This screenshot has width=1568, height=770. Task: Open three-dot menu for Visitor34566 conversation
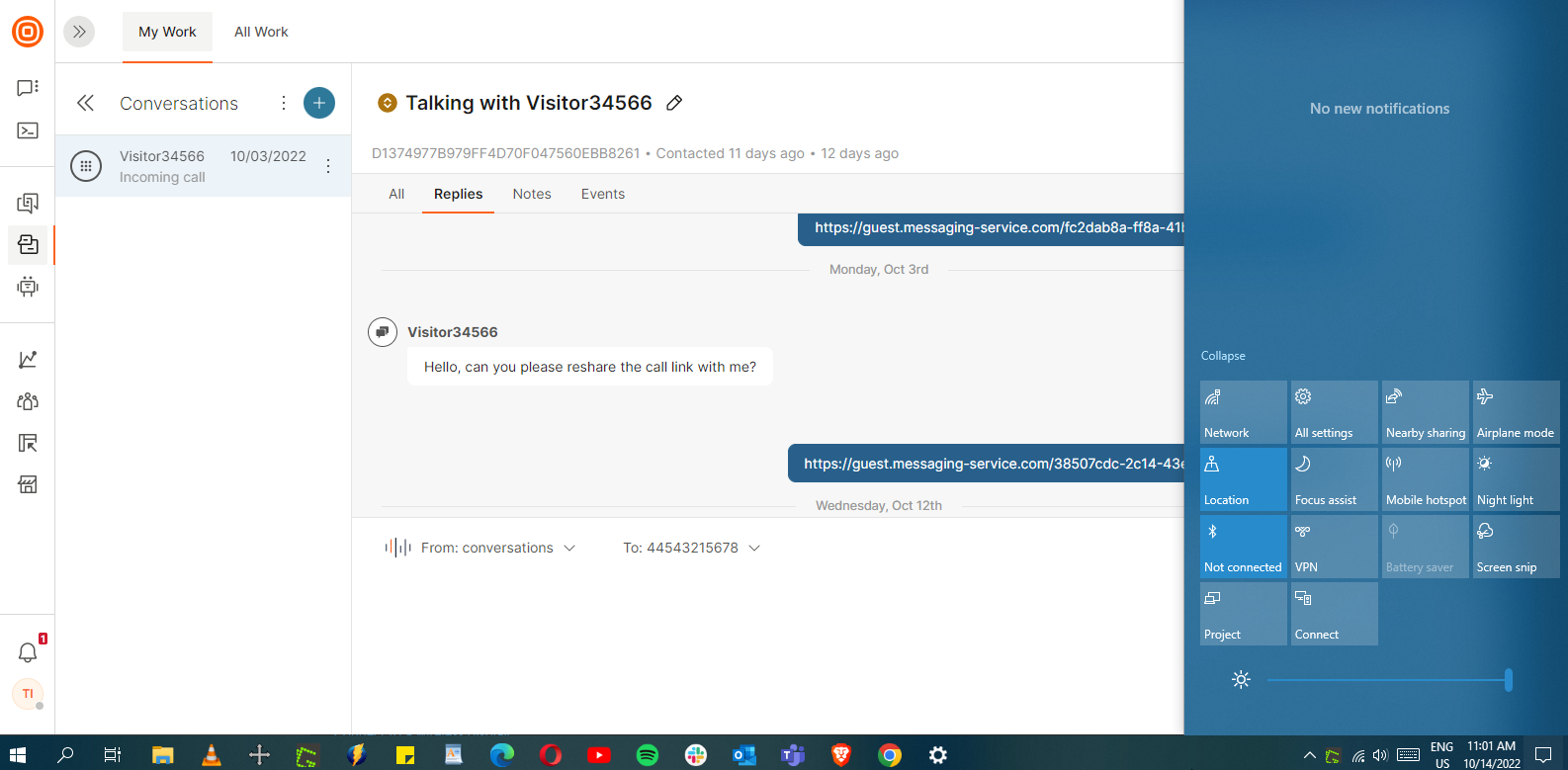(328, 166)
